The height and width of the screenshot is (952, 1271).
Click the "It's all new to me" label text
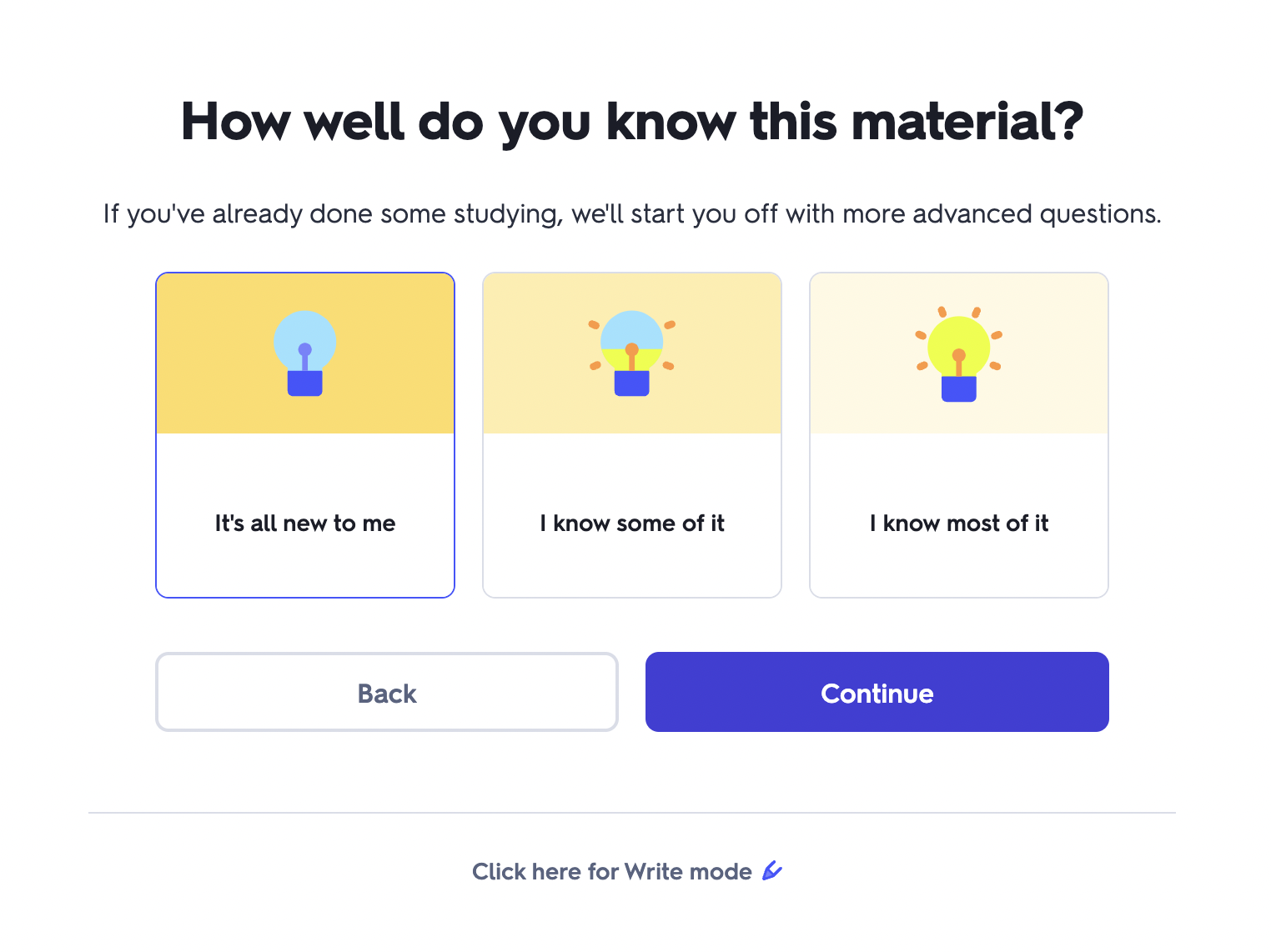(305, 524)
